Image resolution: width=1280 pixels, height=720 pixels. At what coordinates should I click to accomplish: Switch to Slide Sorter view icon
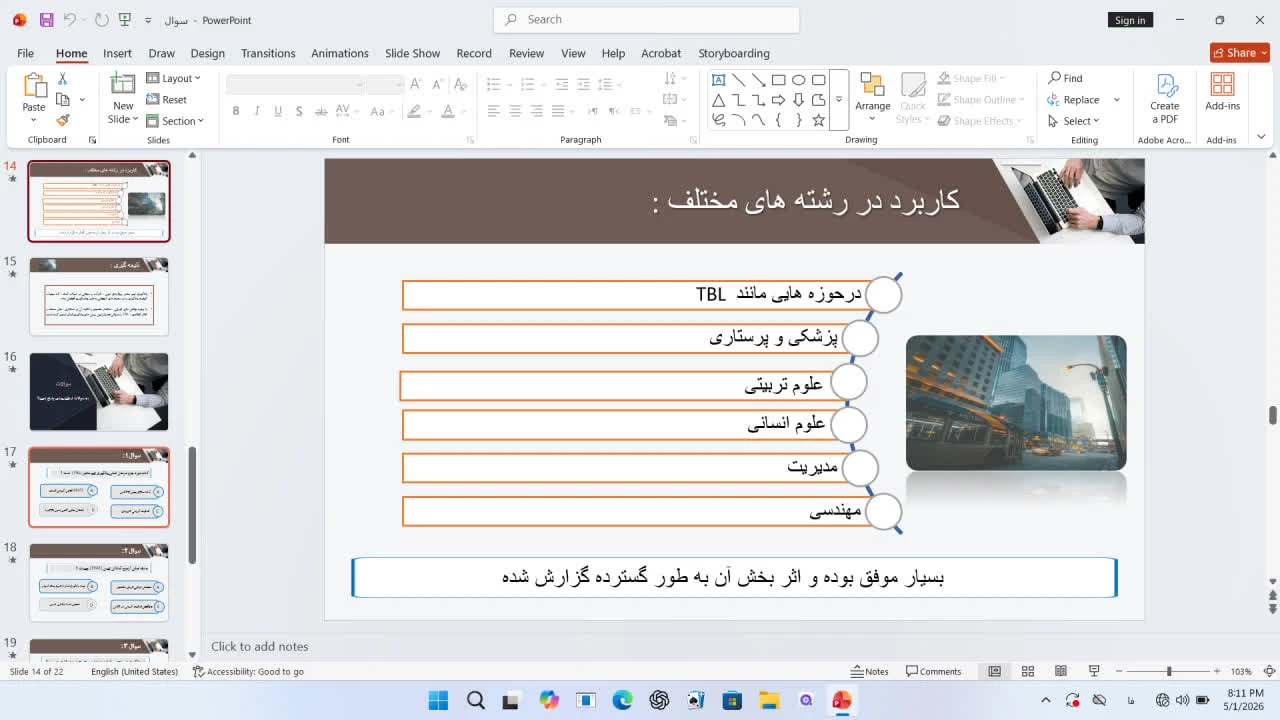(1027, 671)
